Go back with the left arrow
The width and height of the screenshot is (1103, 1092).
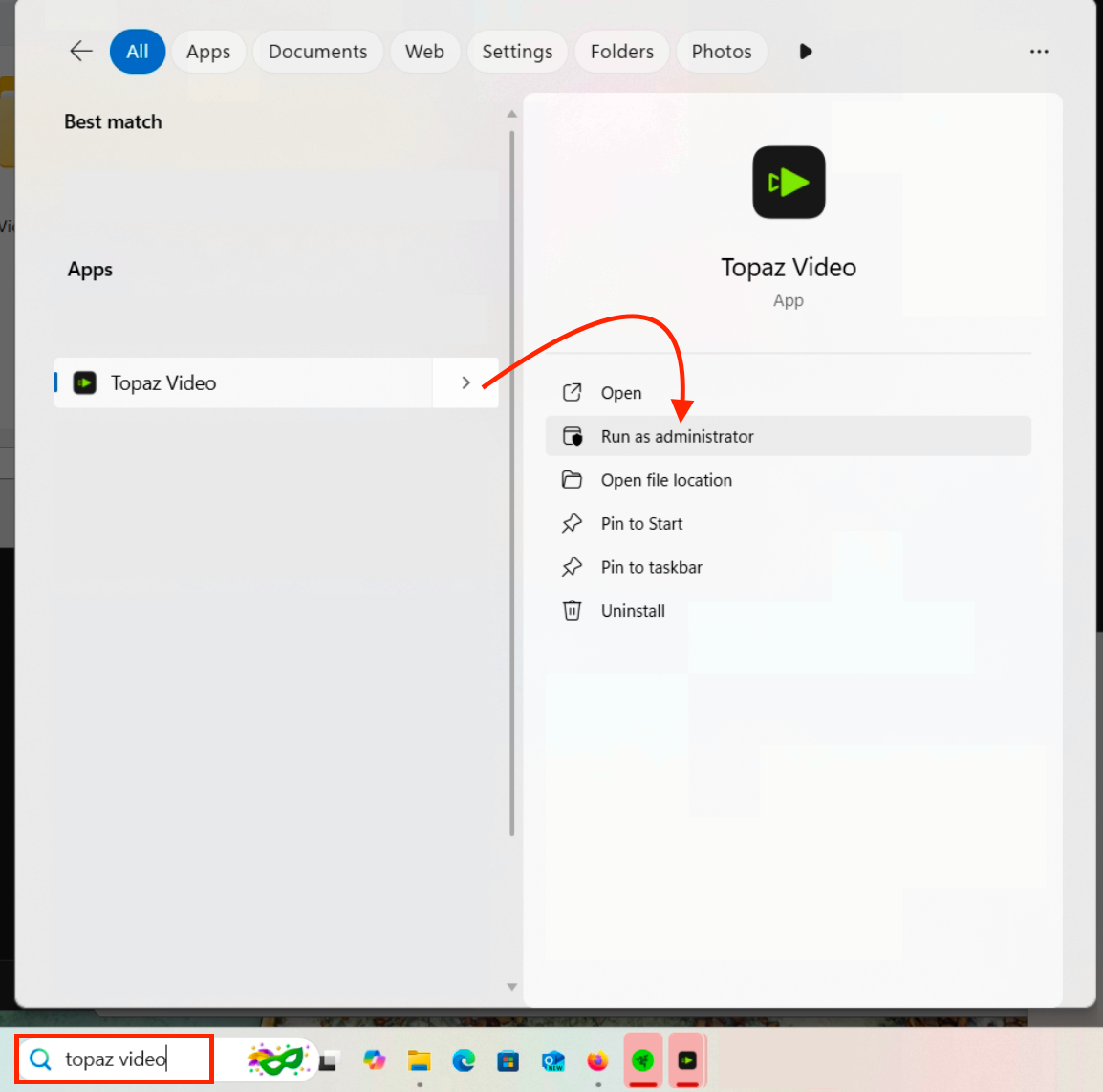tap(81, 52)
